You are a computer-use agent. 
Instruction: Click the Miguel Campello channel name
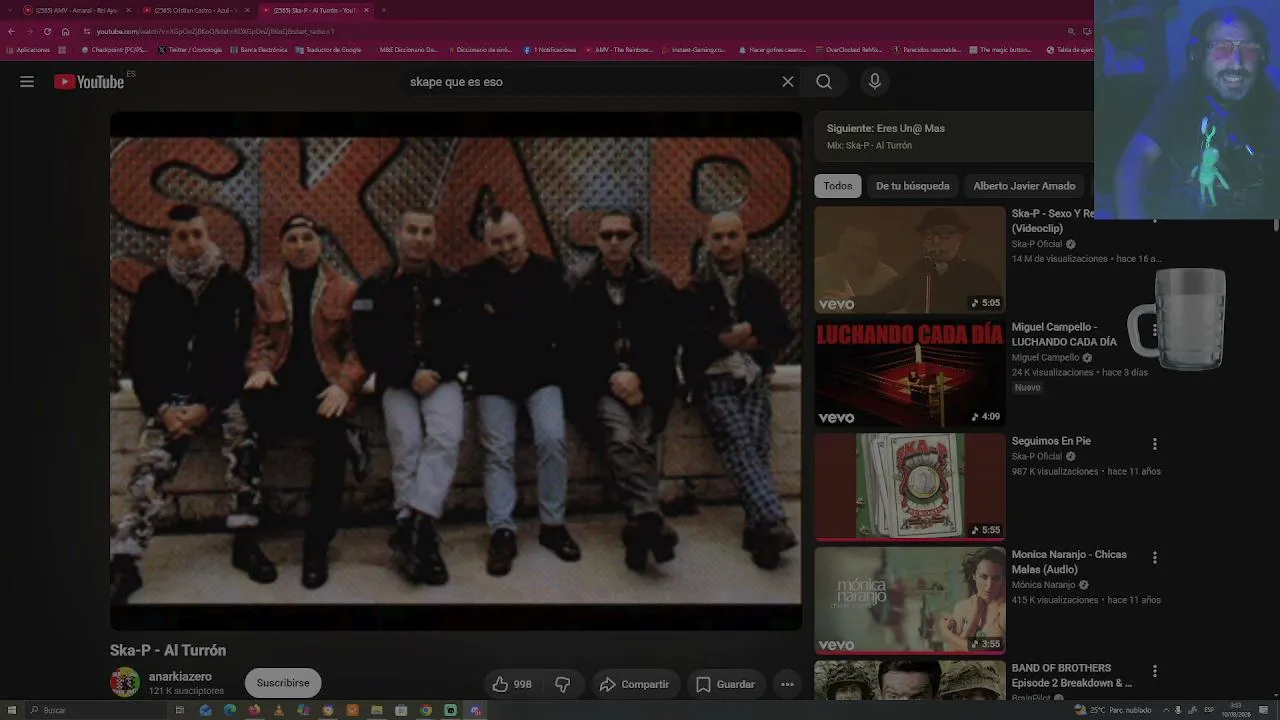(1045, 358)
